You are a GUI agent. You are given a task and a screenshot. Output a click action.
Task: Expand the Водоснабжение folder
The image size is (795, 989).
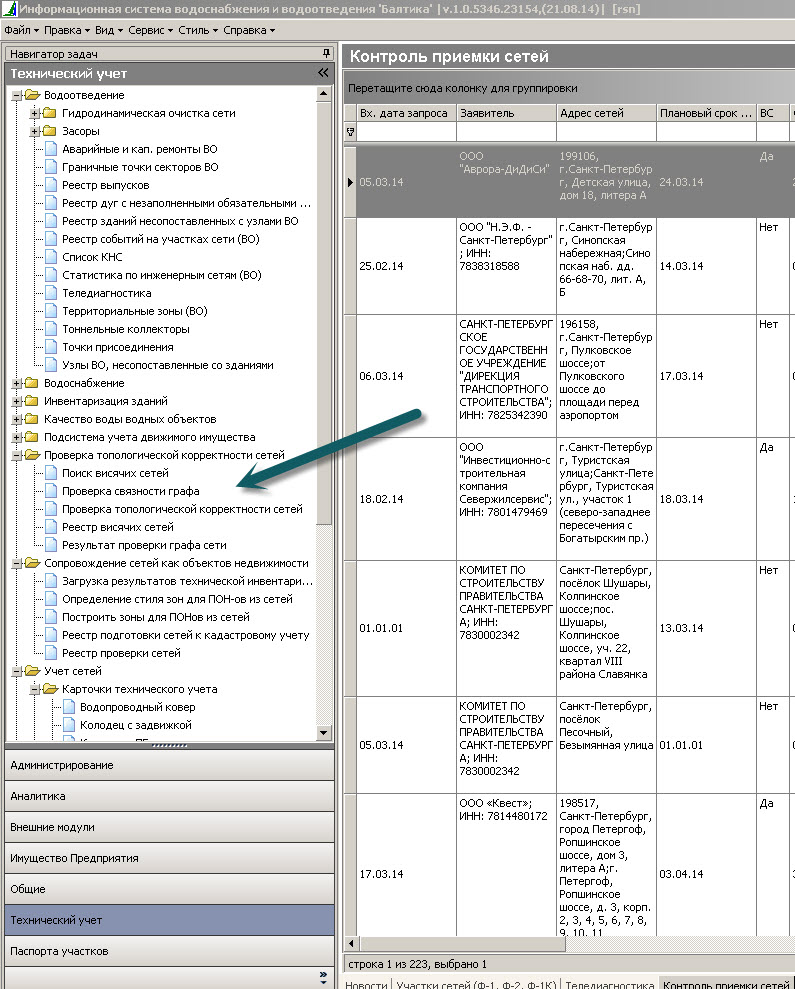(17, 383)
